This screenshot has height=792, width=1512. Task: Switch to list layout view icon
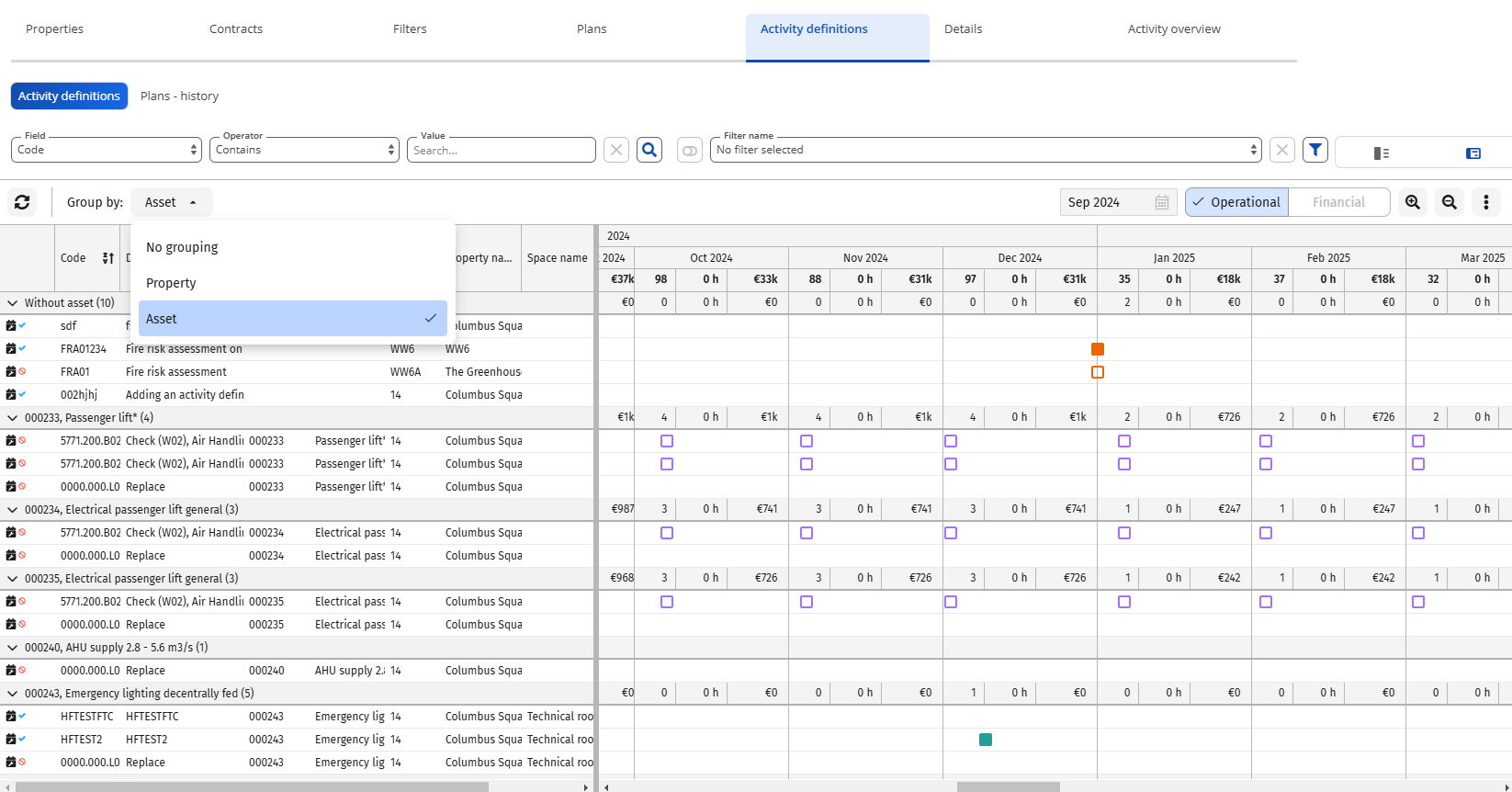[x=1381, y=153]
